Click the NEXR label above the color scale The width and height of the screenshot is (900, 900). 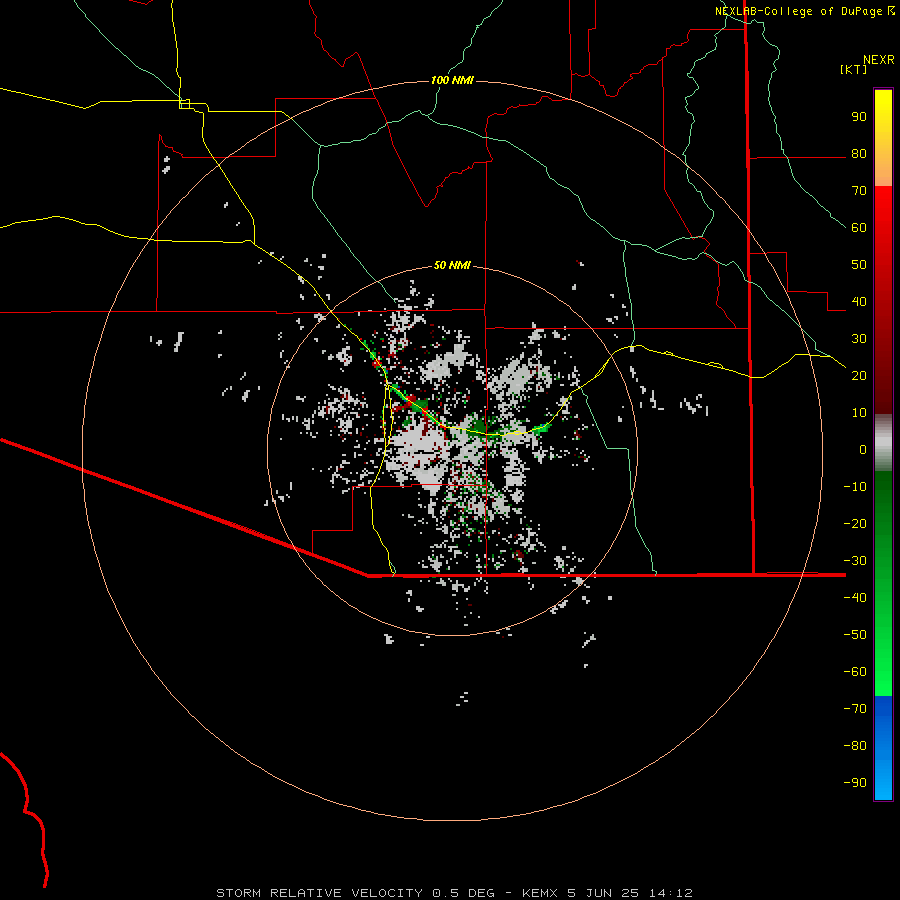click(879, 60)
